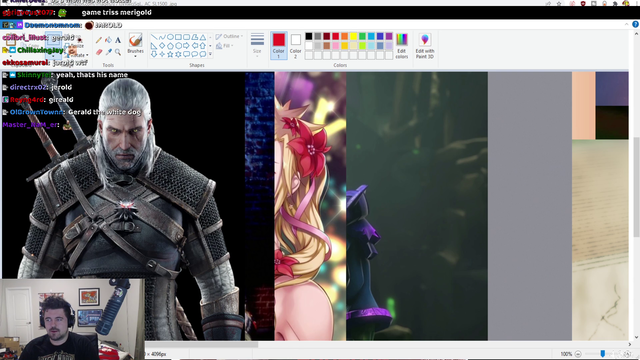Choose the Rectangle shape
The height and width of the screenshot is (360, 640).
point(178,37)
